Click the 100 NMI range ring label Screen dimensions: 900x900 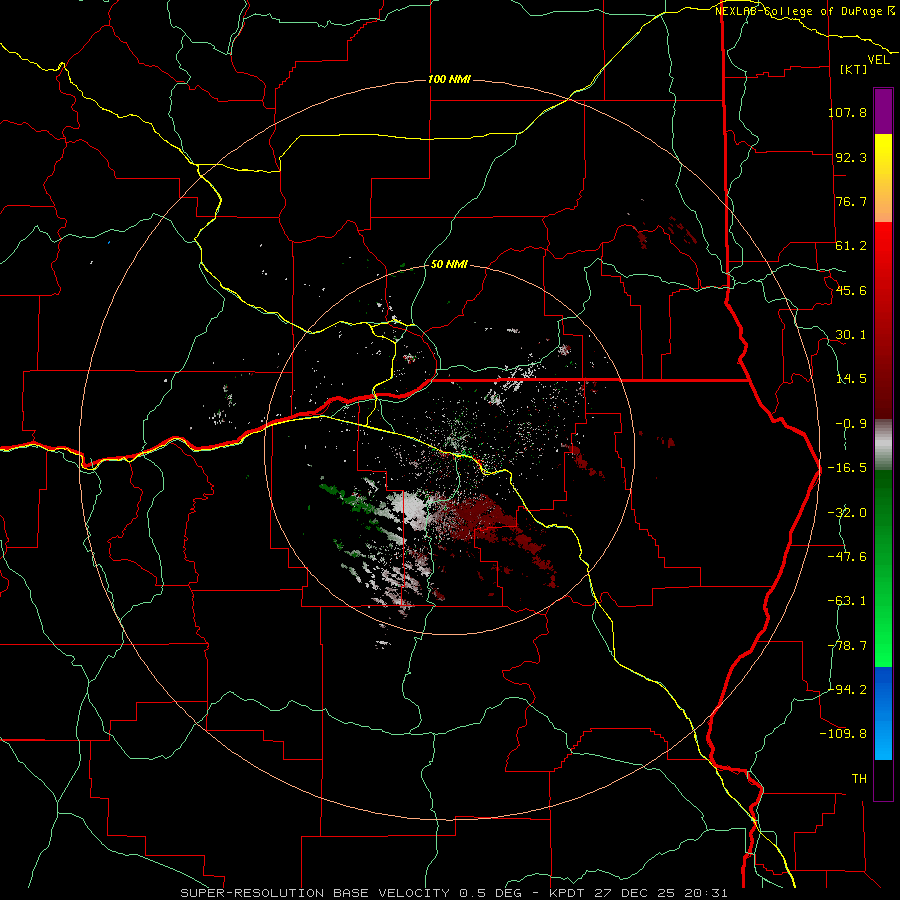coord(449,79)
